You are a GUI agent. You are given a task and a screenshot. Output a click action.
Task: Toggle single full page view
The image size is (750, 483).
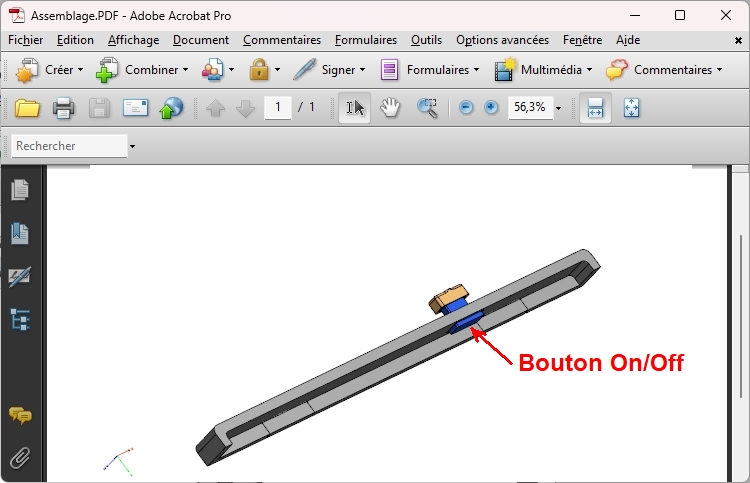(632, 108)
